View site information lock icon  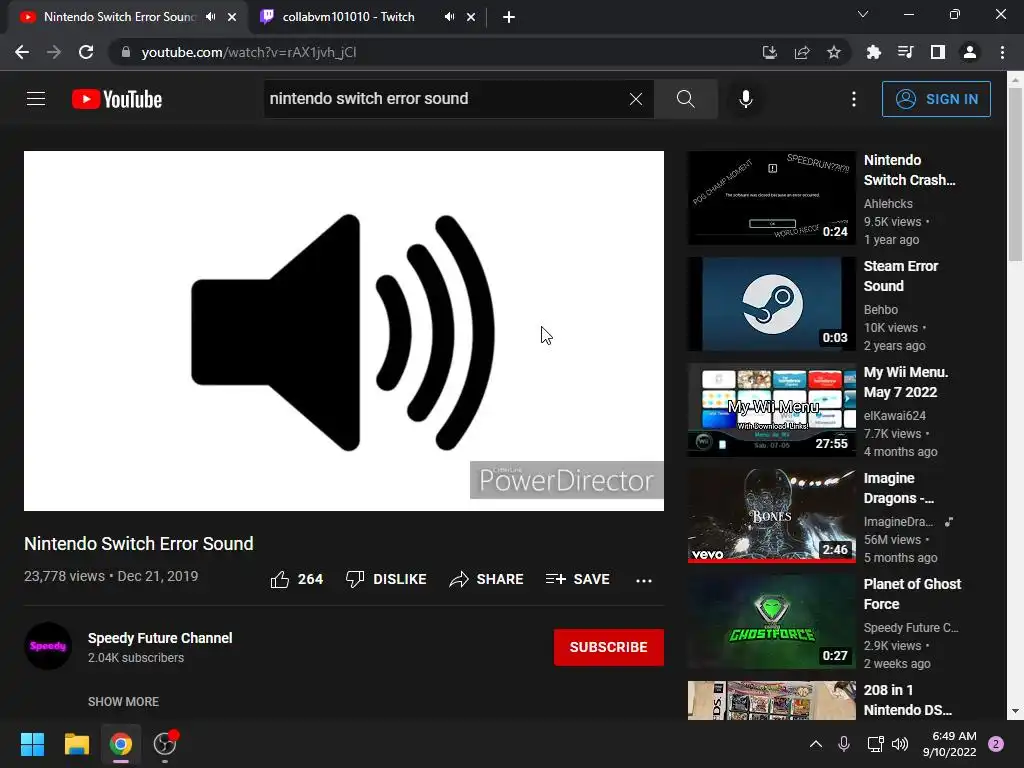point(126,52)
